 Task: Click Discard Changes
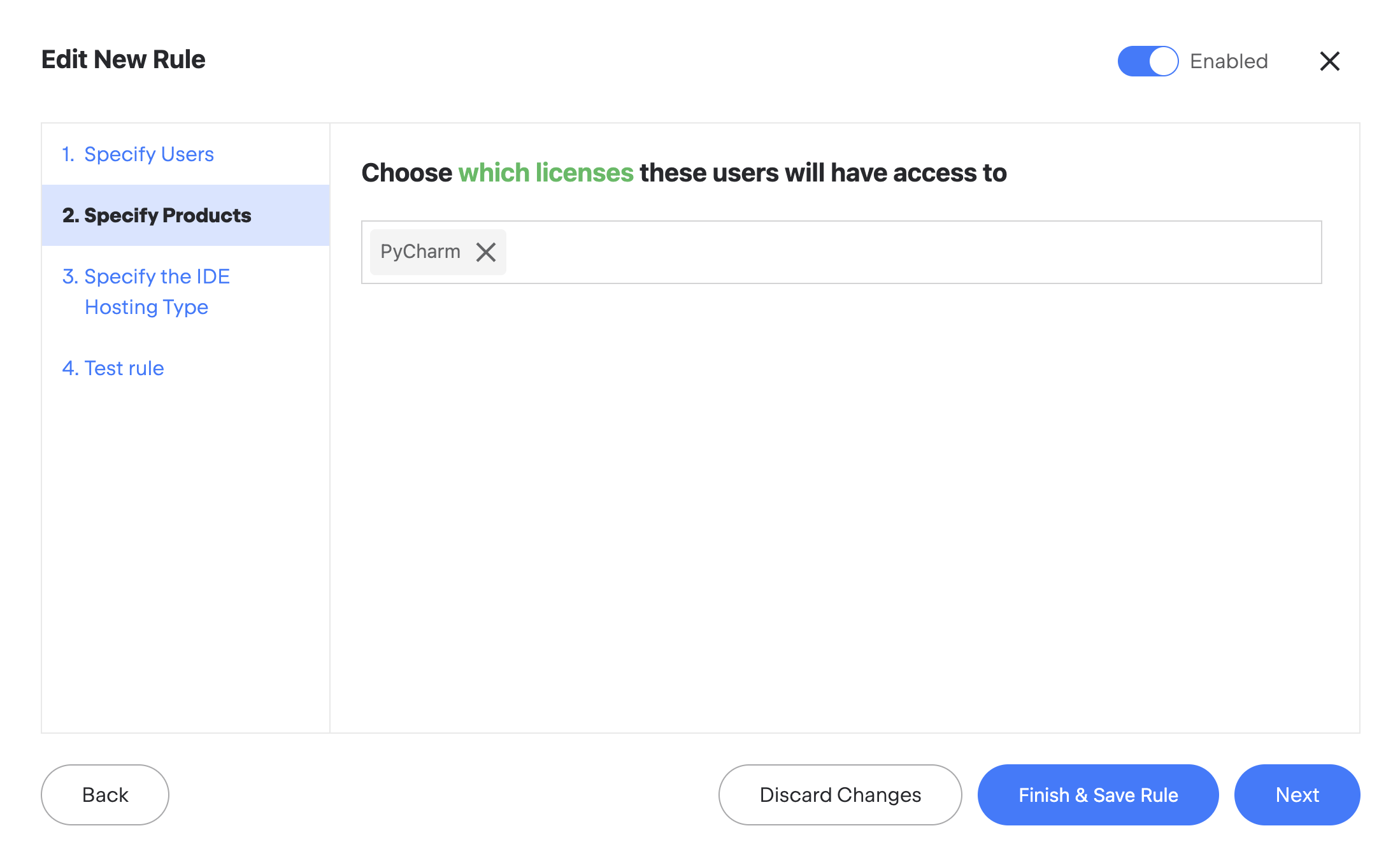point(840,795)
